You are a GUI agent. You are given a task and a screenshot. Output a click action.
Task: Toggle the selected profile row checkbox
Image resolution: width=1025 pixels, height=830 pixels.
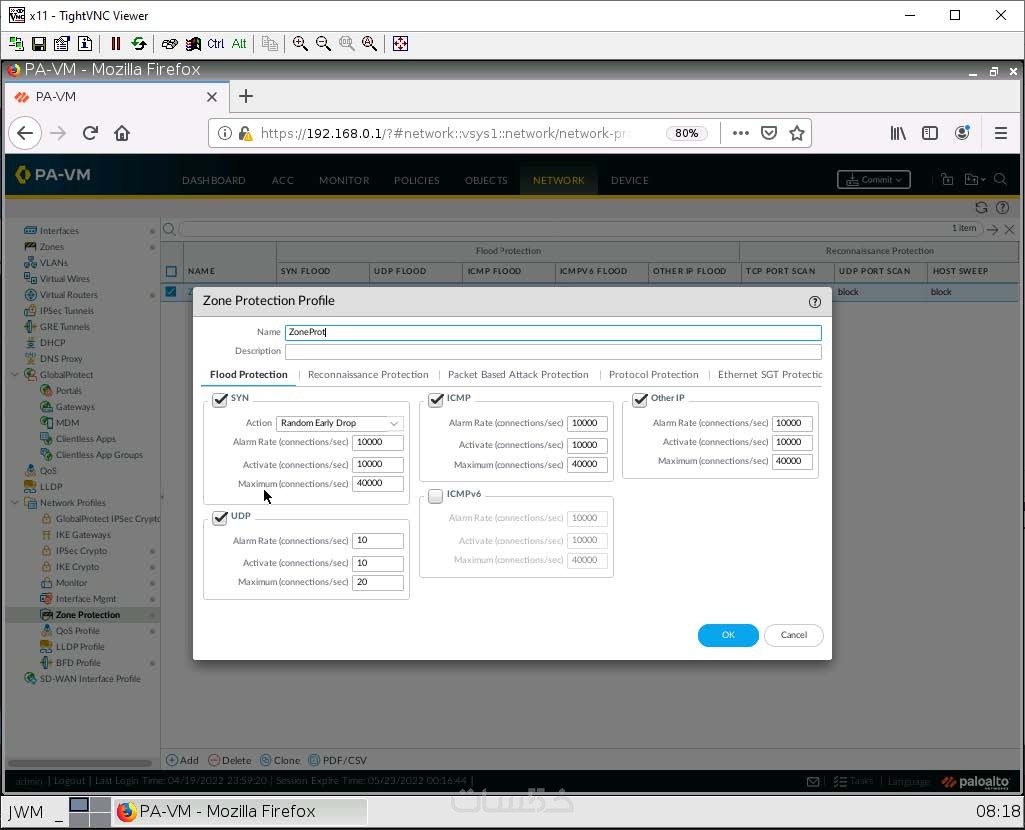click(171, 291)
